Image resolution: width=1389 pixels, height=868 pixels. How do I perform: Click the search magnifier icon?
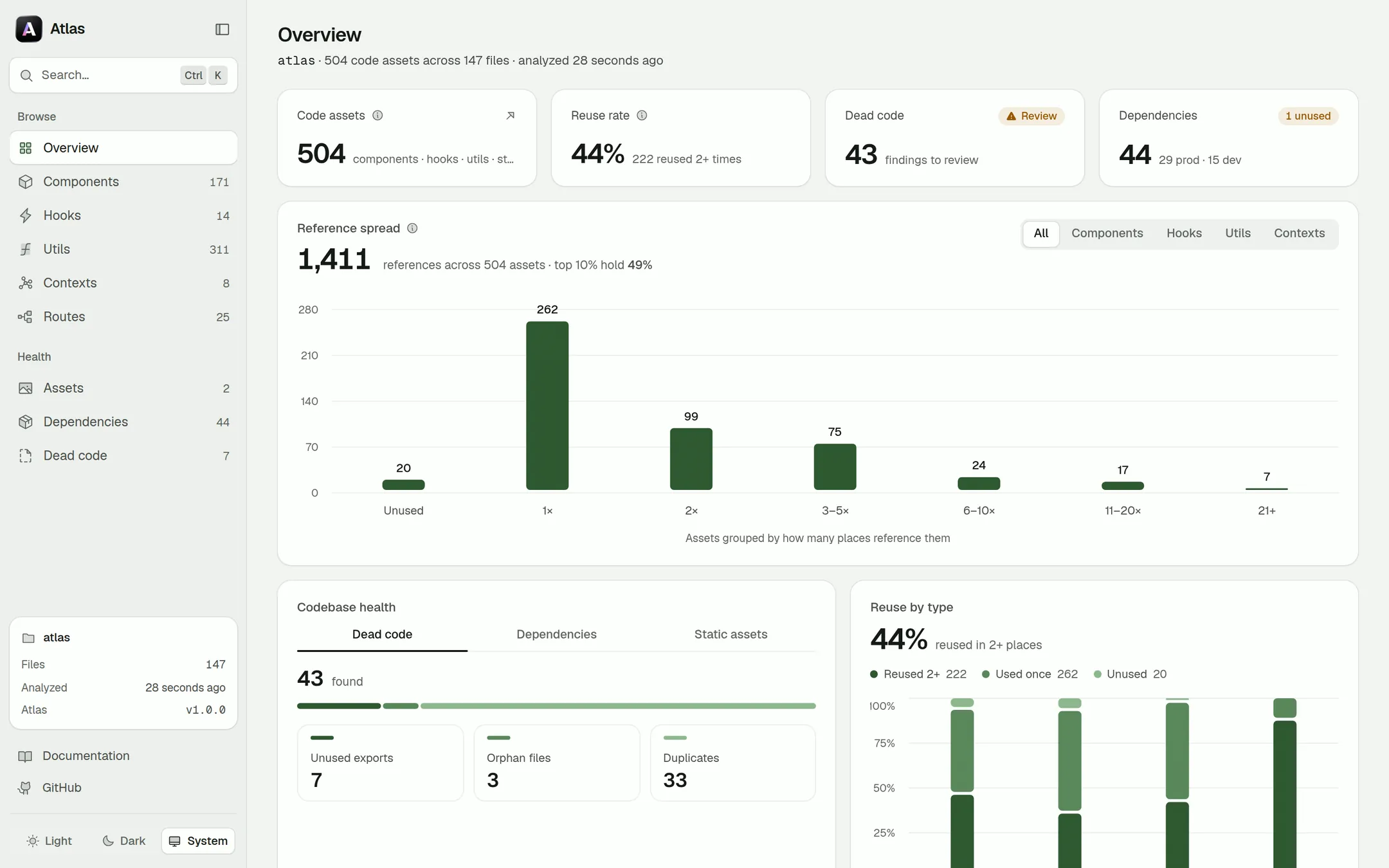point(26,75)
